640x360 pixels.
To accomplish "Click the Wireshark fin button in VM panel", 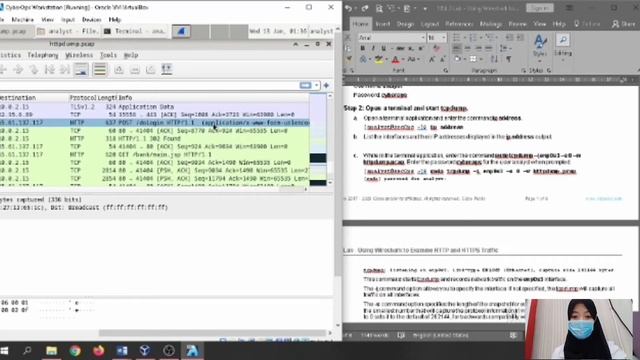I will tap(181, 31).
